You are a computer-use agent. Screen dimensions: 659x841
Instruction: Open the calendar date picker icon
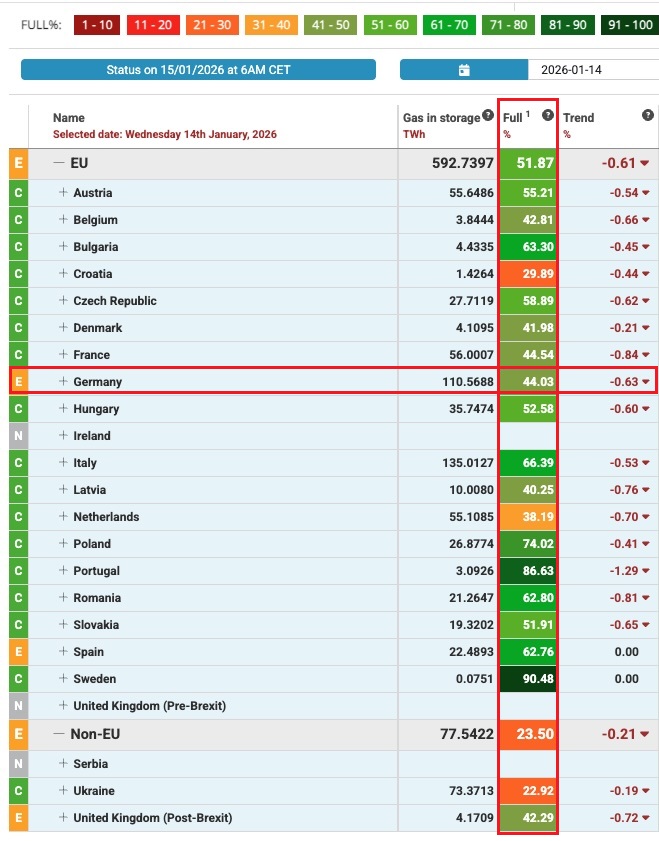click(464, 70)
